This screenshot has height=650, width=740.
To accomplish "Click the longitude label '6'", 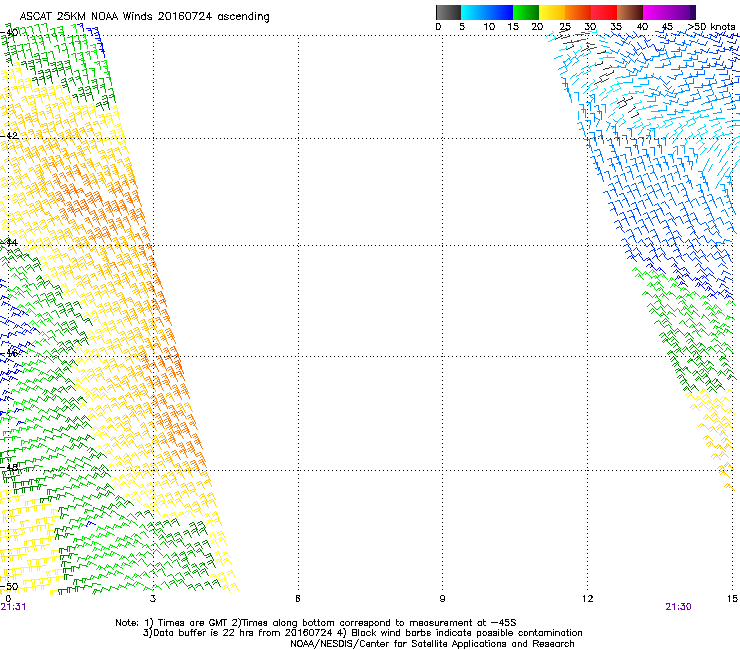I will (298, 599).
